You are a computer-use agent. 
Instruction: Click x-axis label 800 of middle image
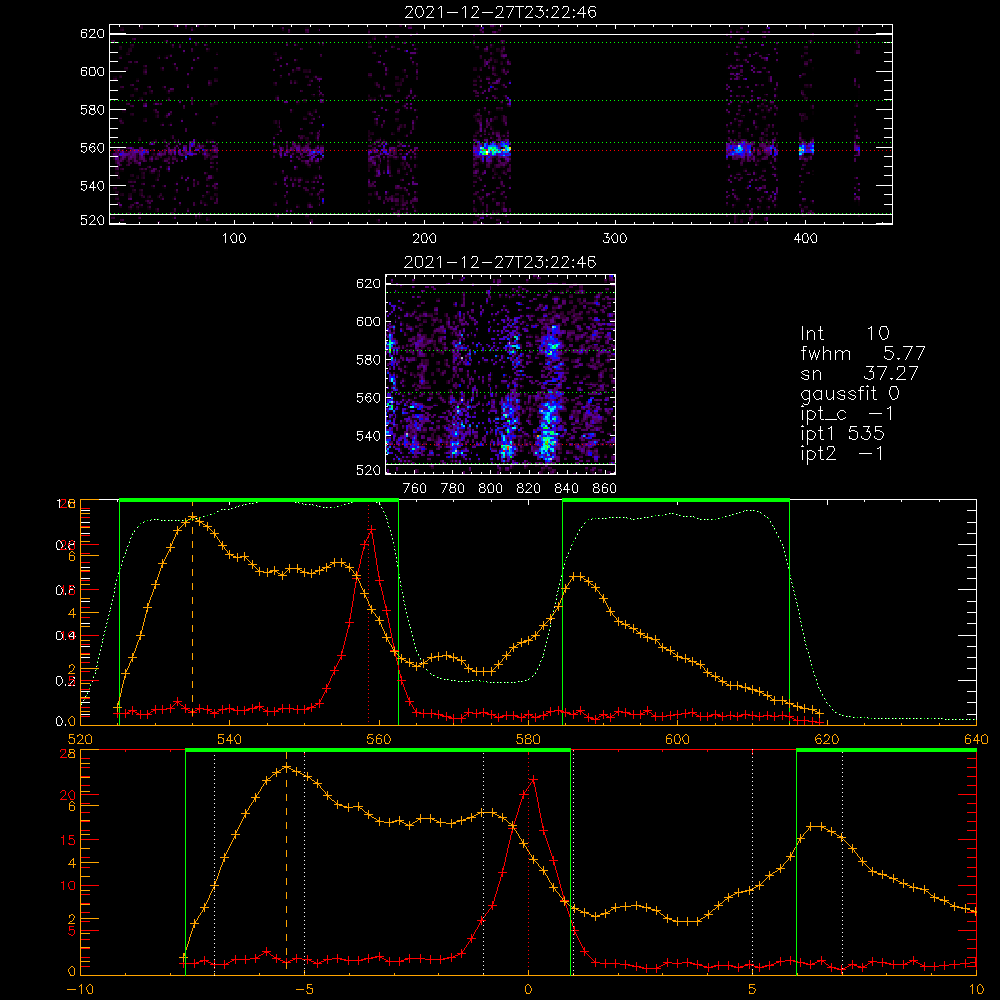[490, 489]
